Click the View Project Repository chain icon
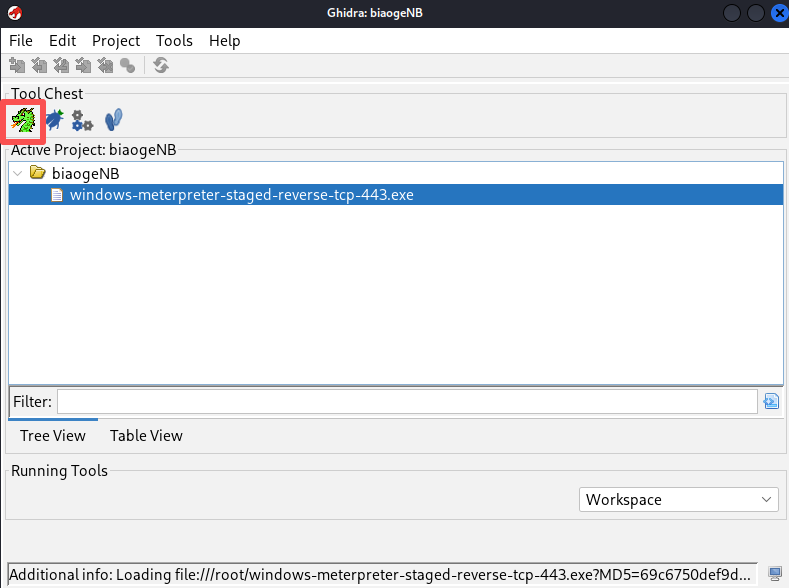This screenshot has width=789, height=588. click(x=128, y=66)
